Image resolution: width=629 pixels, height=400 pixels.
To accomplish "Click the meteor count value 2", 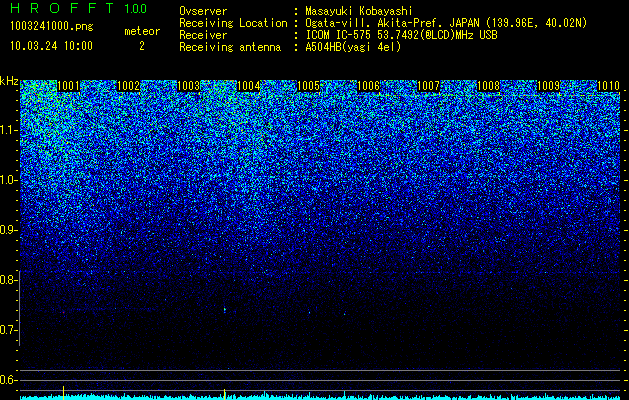I will pos(142,46).
